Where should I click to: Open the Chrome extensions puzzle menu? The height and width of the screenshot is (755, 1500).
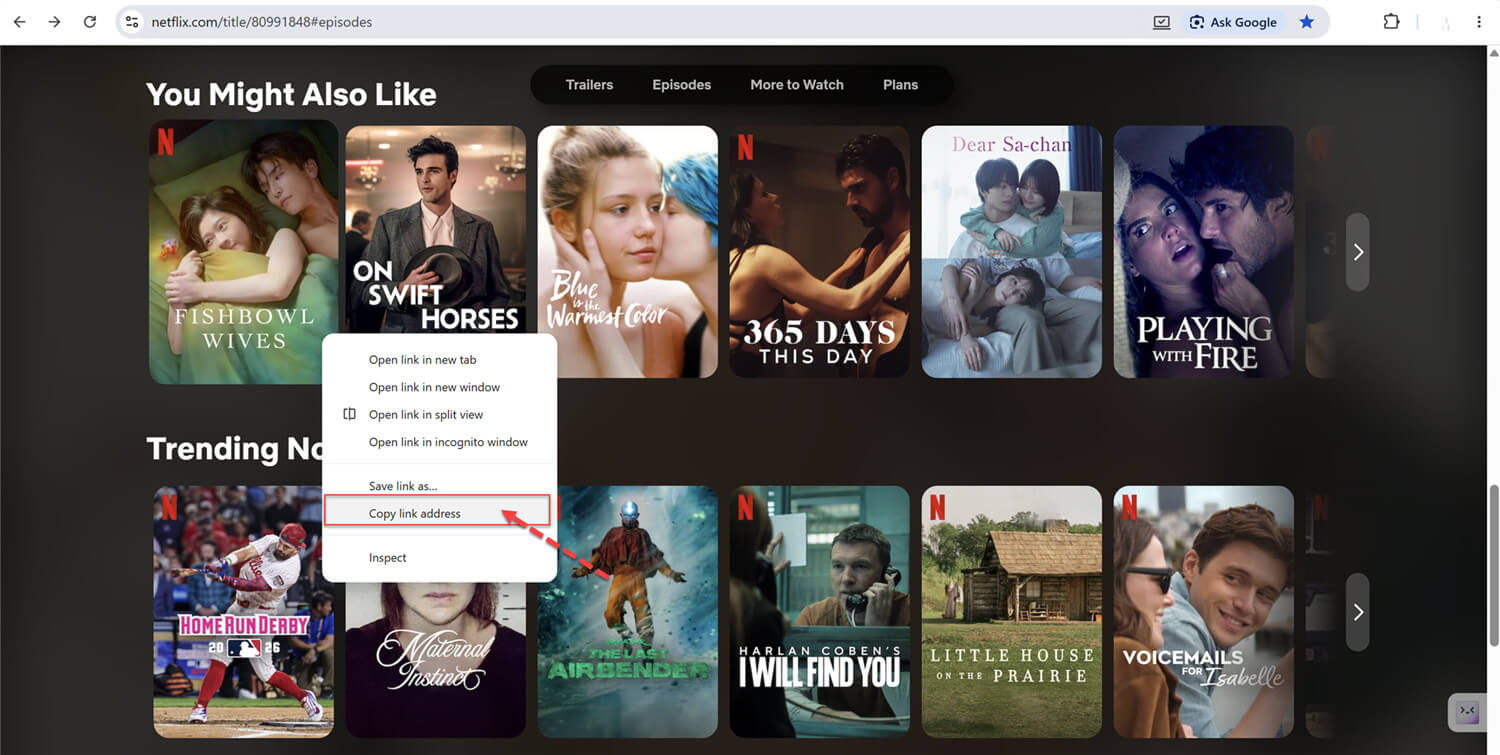click(x=1391, y=22)
